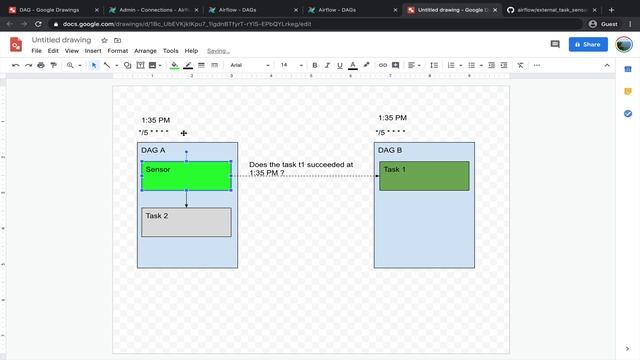Open the Edit menu
The height and width of the screenshot is (360, 640).
(x=53, y=51)
